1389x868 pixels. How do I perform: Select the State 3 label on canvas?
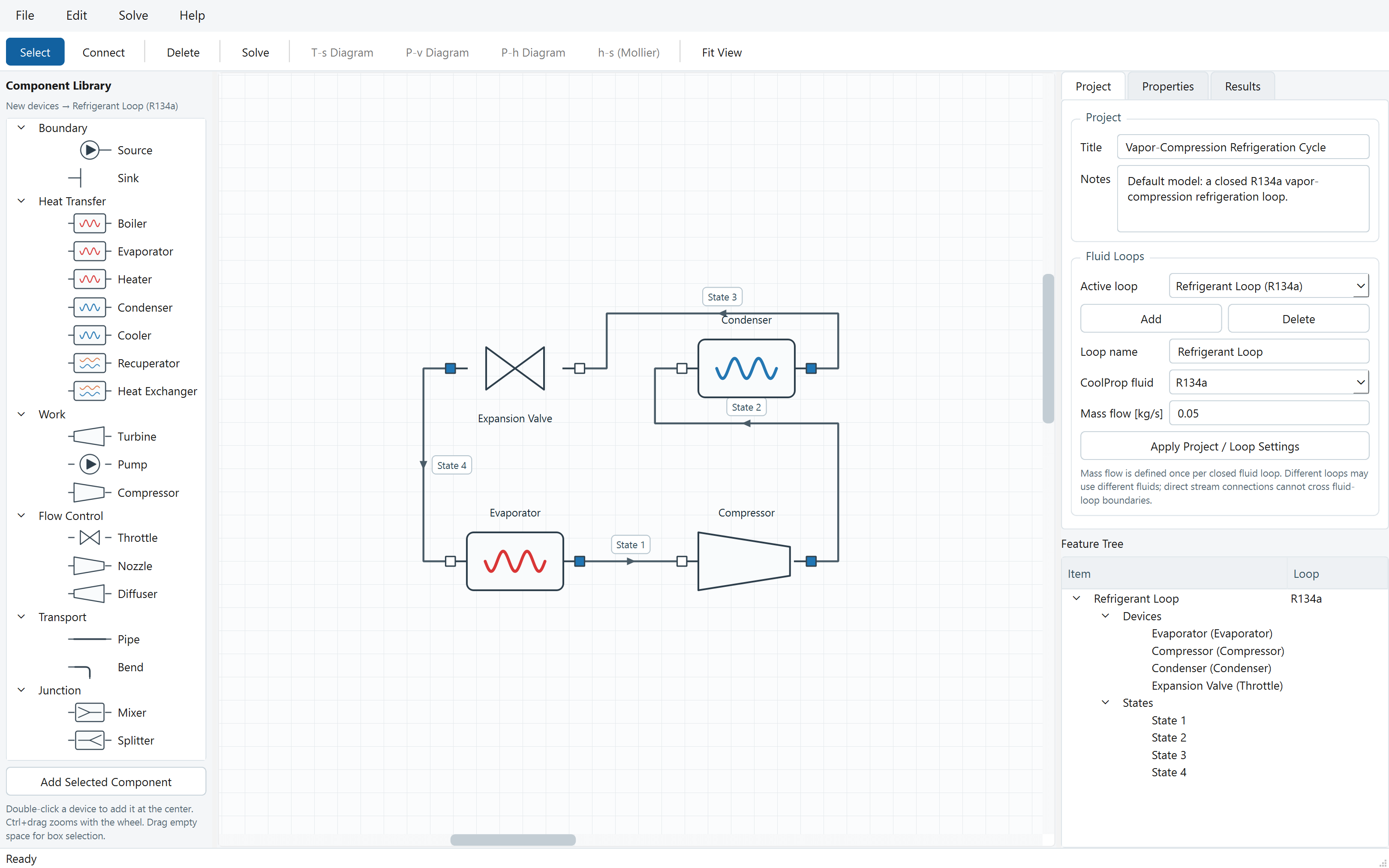click(722, 297)
